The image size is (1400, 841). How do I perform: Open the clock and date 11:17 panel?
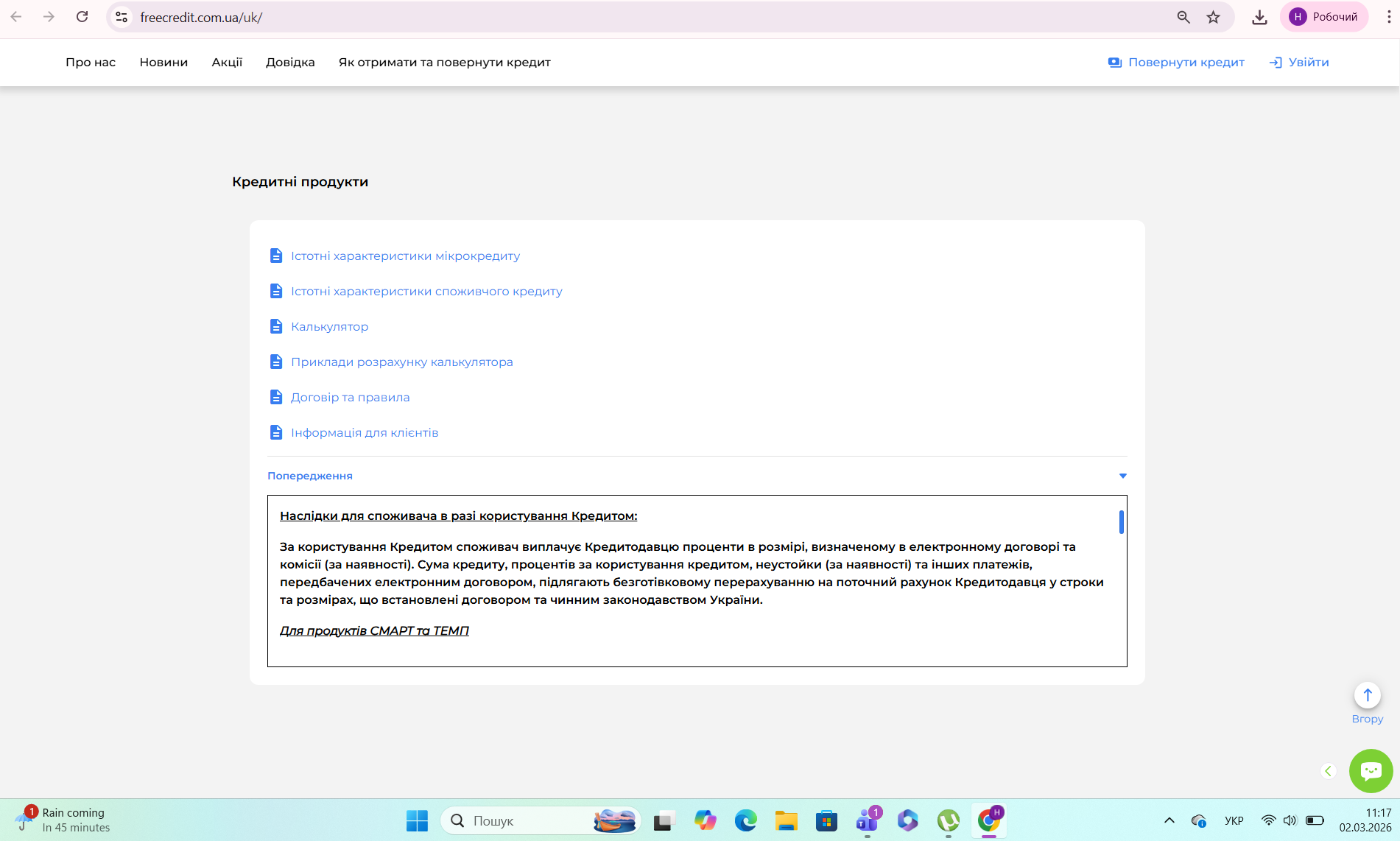(x=1365, y=820)
